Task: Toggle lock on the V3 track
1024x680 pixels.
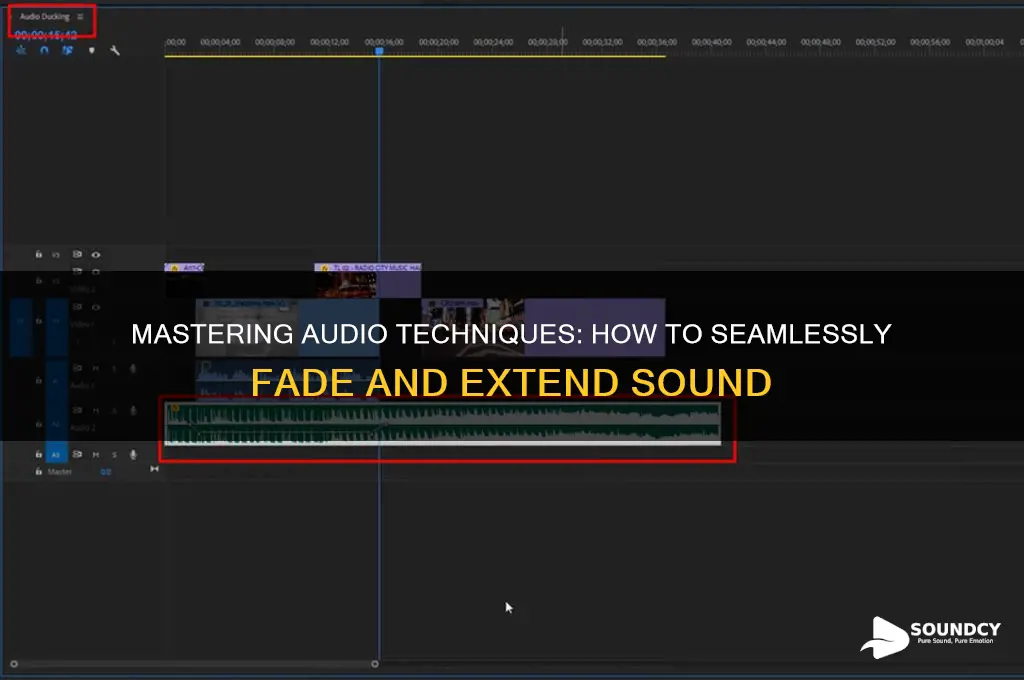Action: click(39, 255)
